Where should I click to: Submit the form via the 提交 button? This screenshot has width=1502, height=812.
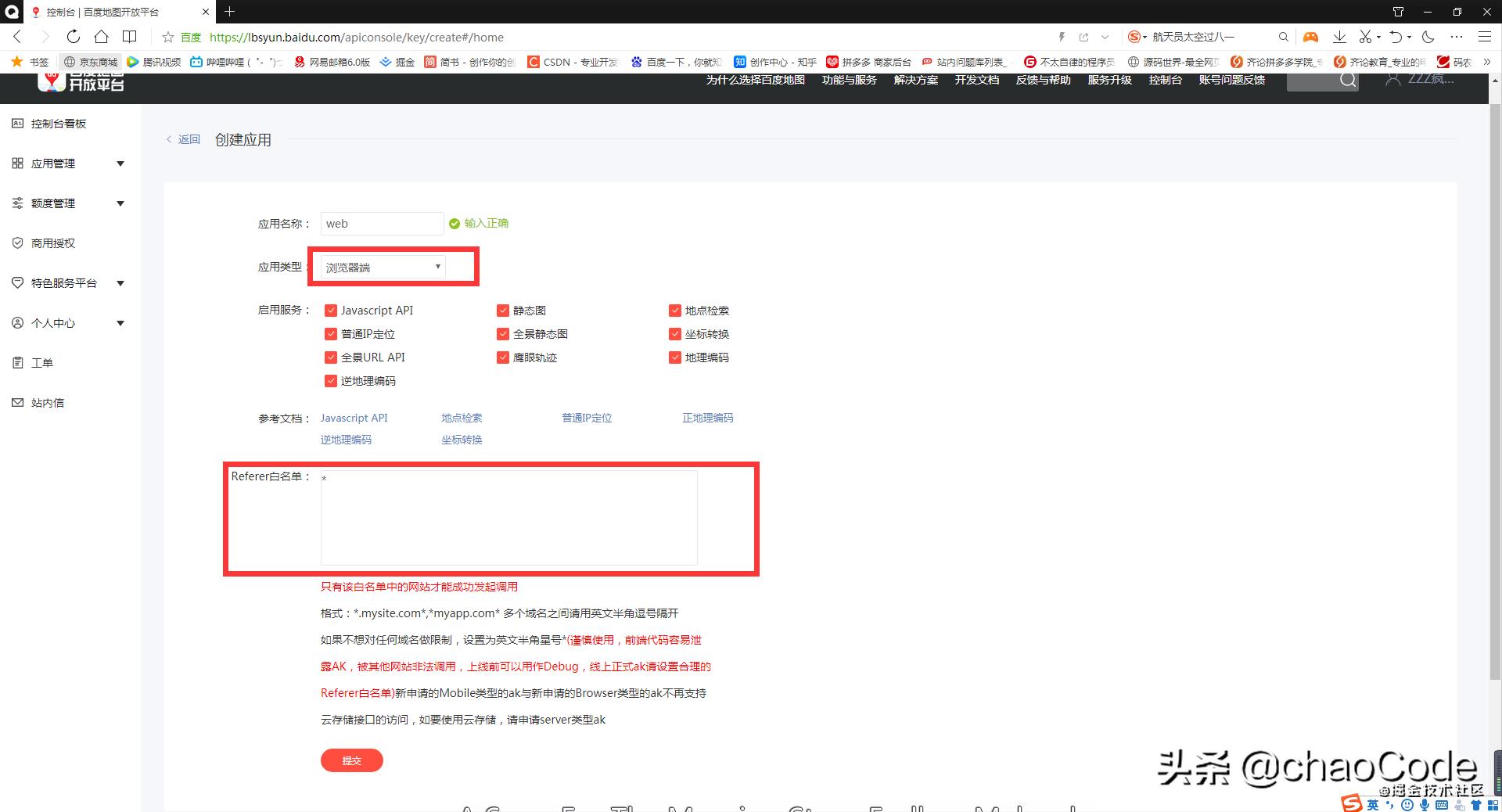[351, 760]
